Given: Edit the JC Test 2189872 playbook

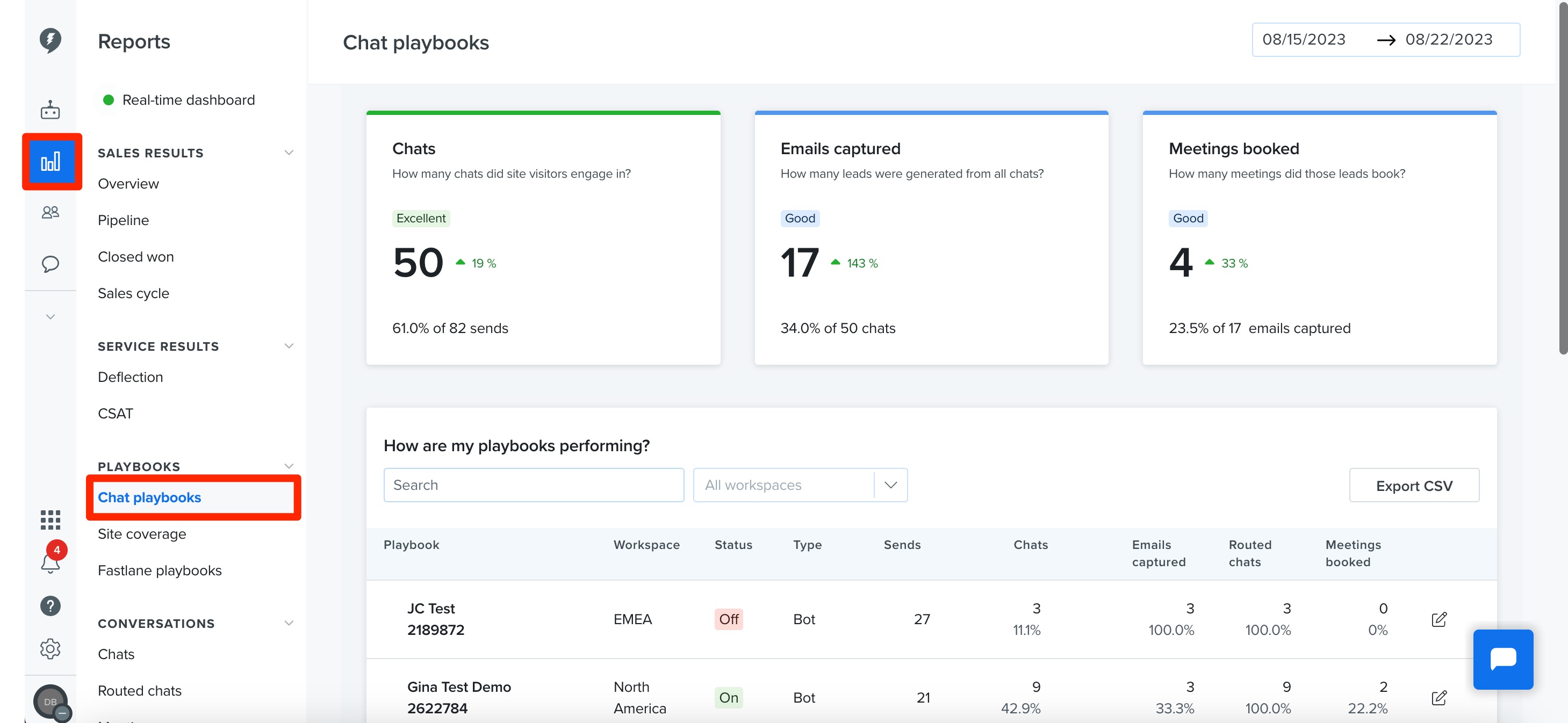Looking at the screenshot, I should [1439, 619].
